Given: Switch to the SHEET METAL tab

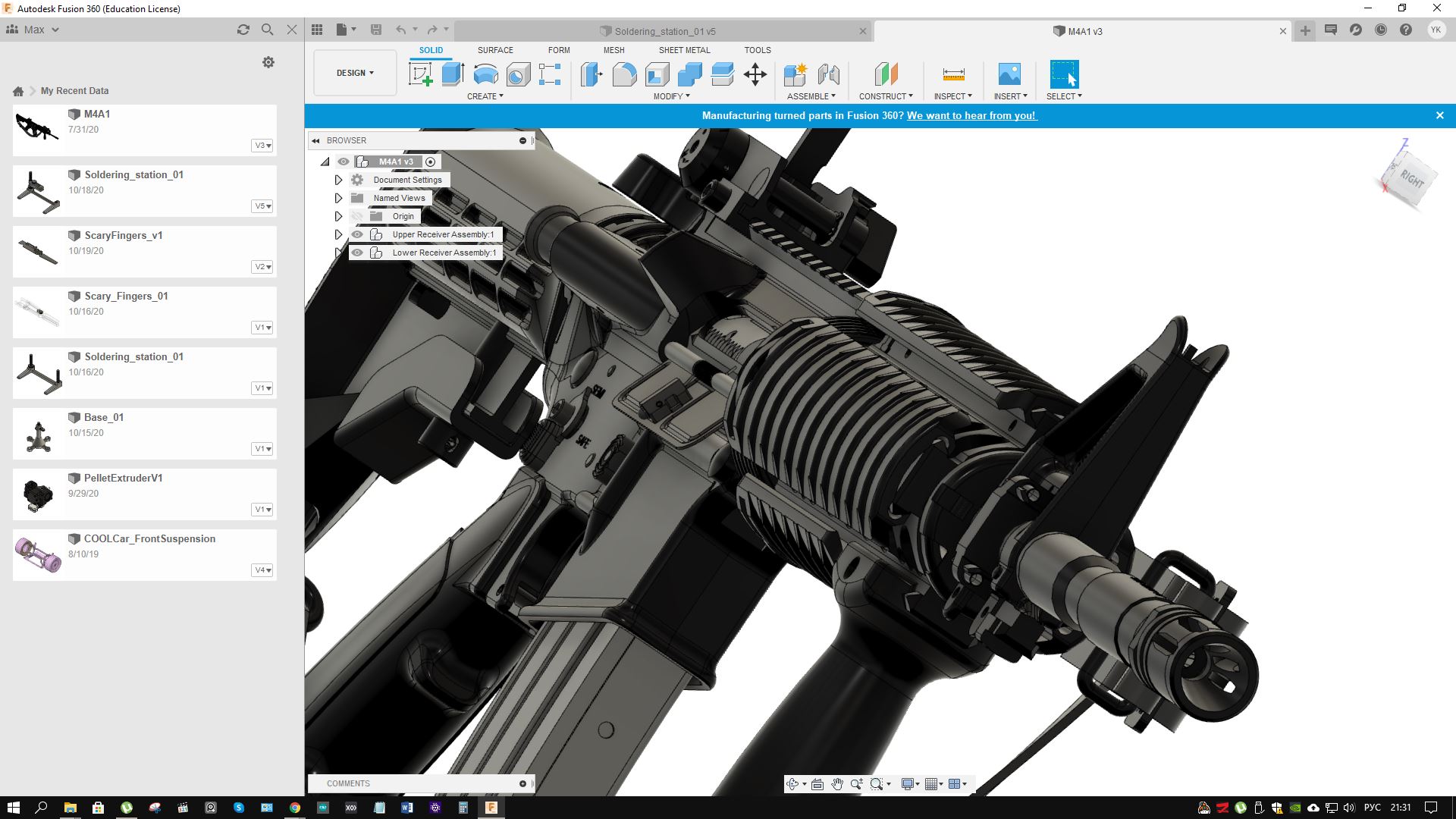Looking at the screenshot, I should (x=684, y=50).
